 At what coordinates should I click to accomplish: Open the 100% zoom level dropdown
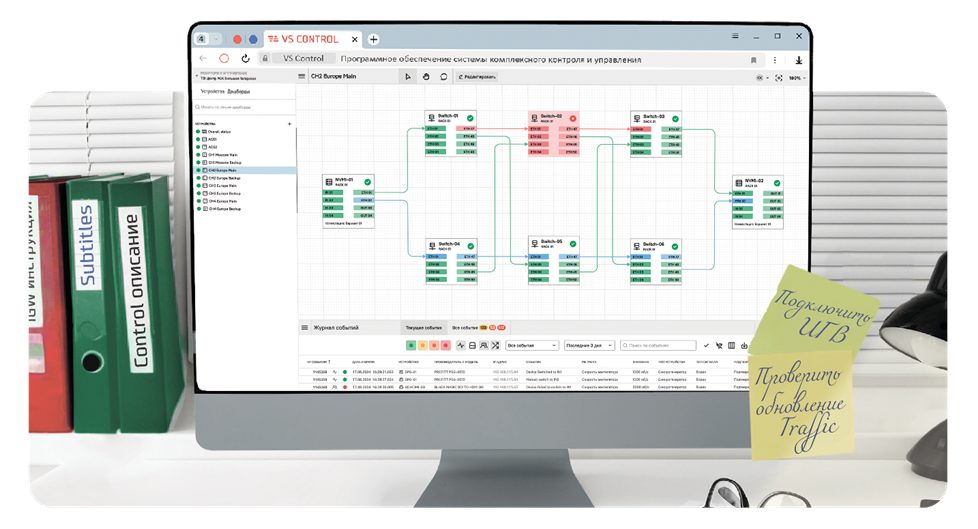pos(796,77)
